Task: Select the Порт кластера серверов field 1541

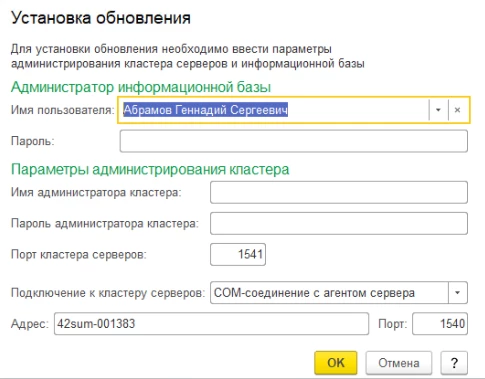Action: pyautogui.click(x=238, y=254)
